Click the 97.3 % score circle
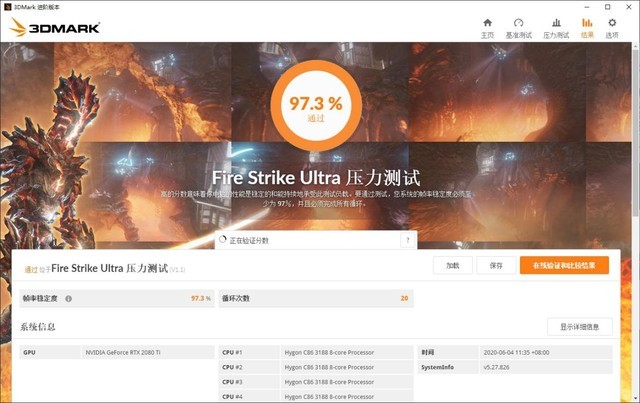640x403 pixels. (316, 106)
